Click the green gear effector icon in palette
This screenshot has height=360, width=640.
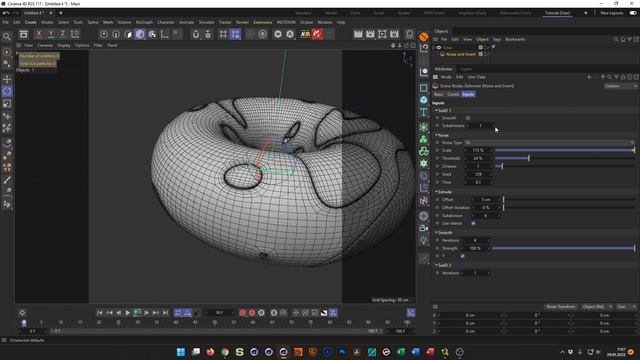coord(424,164)
